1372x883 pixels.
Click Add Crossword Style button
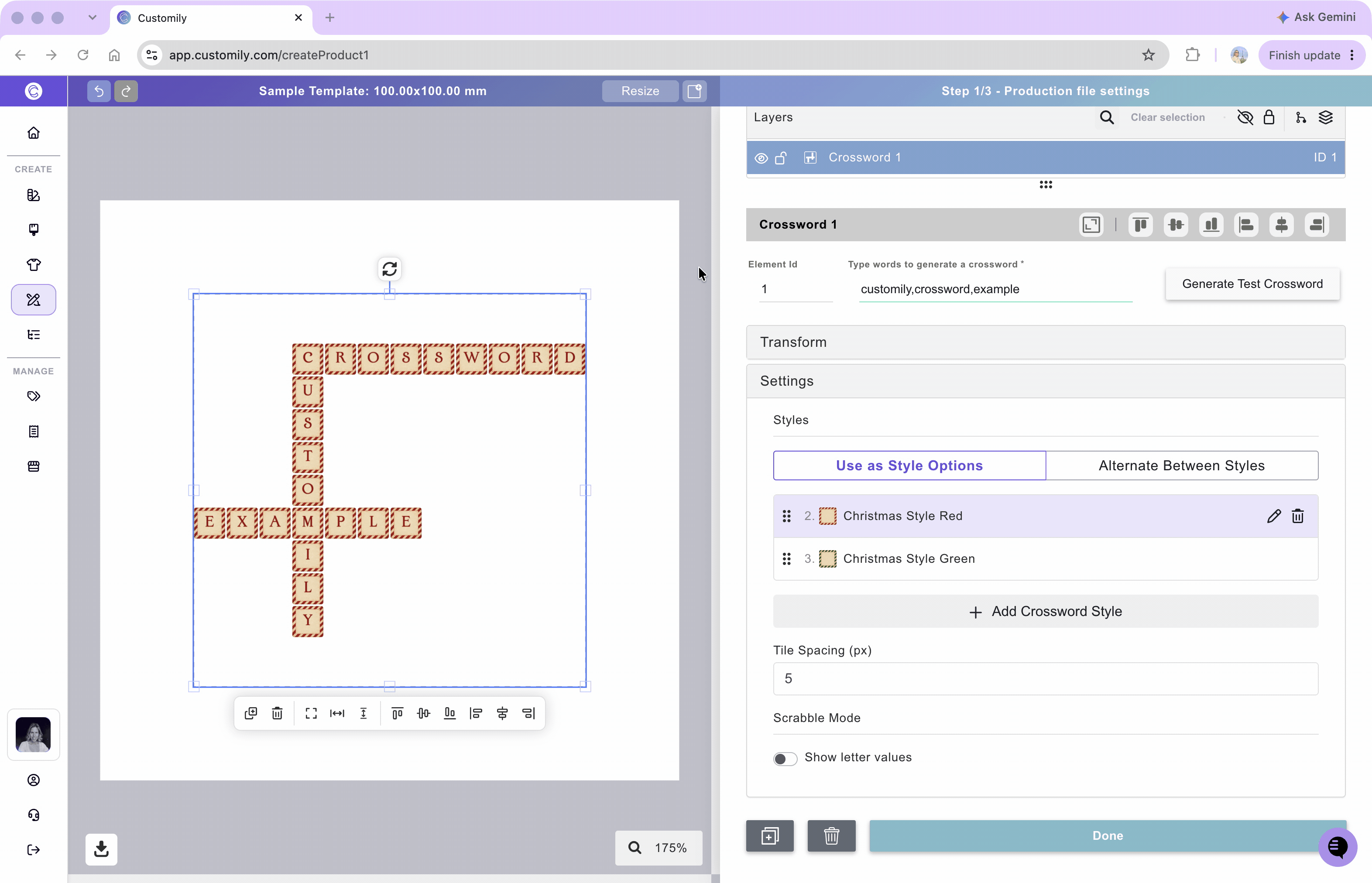tap(1045, 612)
